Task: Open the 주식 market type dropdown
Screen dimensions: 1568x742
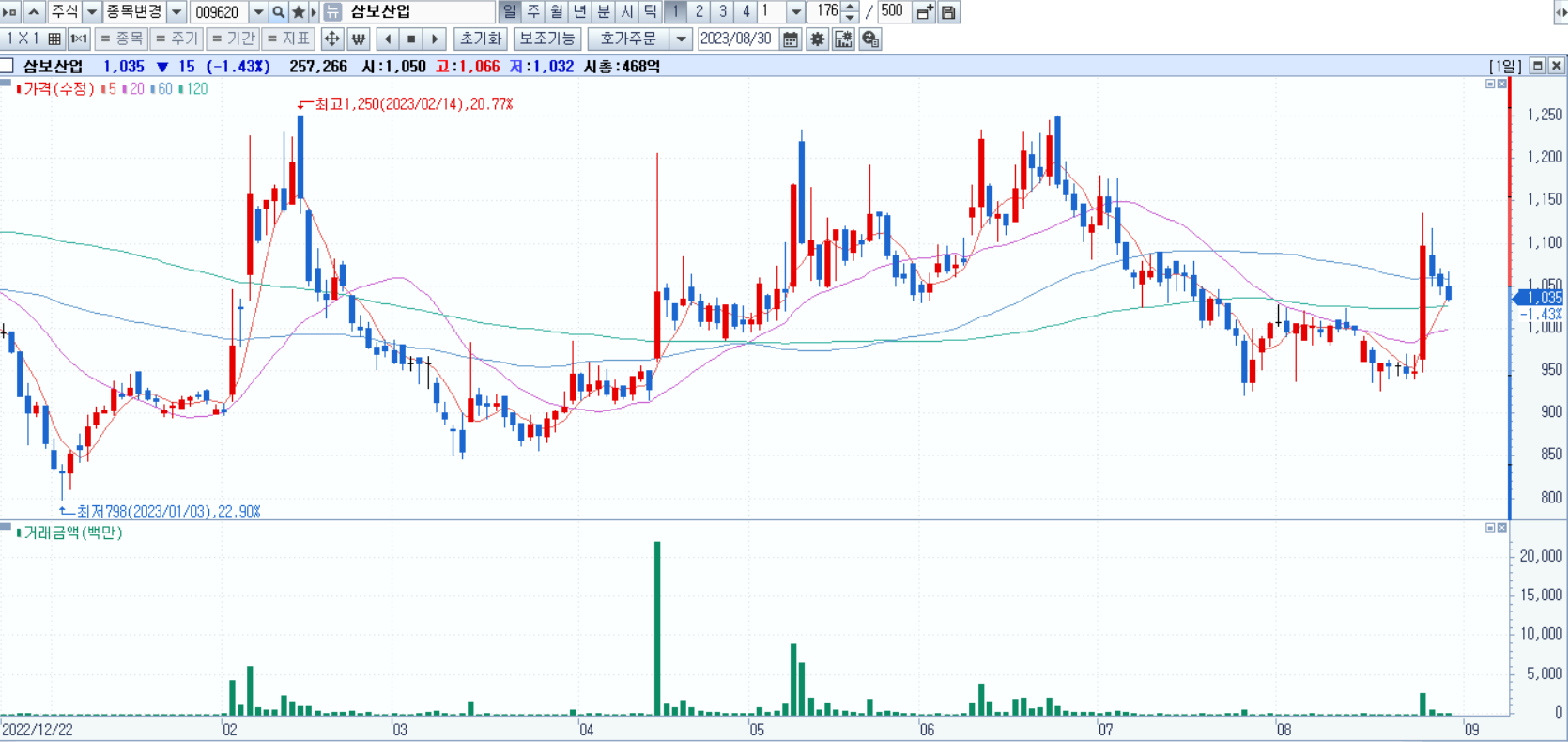Action: [92, 12]
